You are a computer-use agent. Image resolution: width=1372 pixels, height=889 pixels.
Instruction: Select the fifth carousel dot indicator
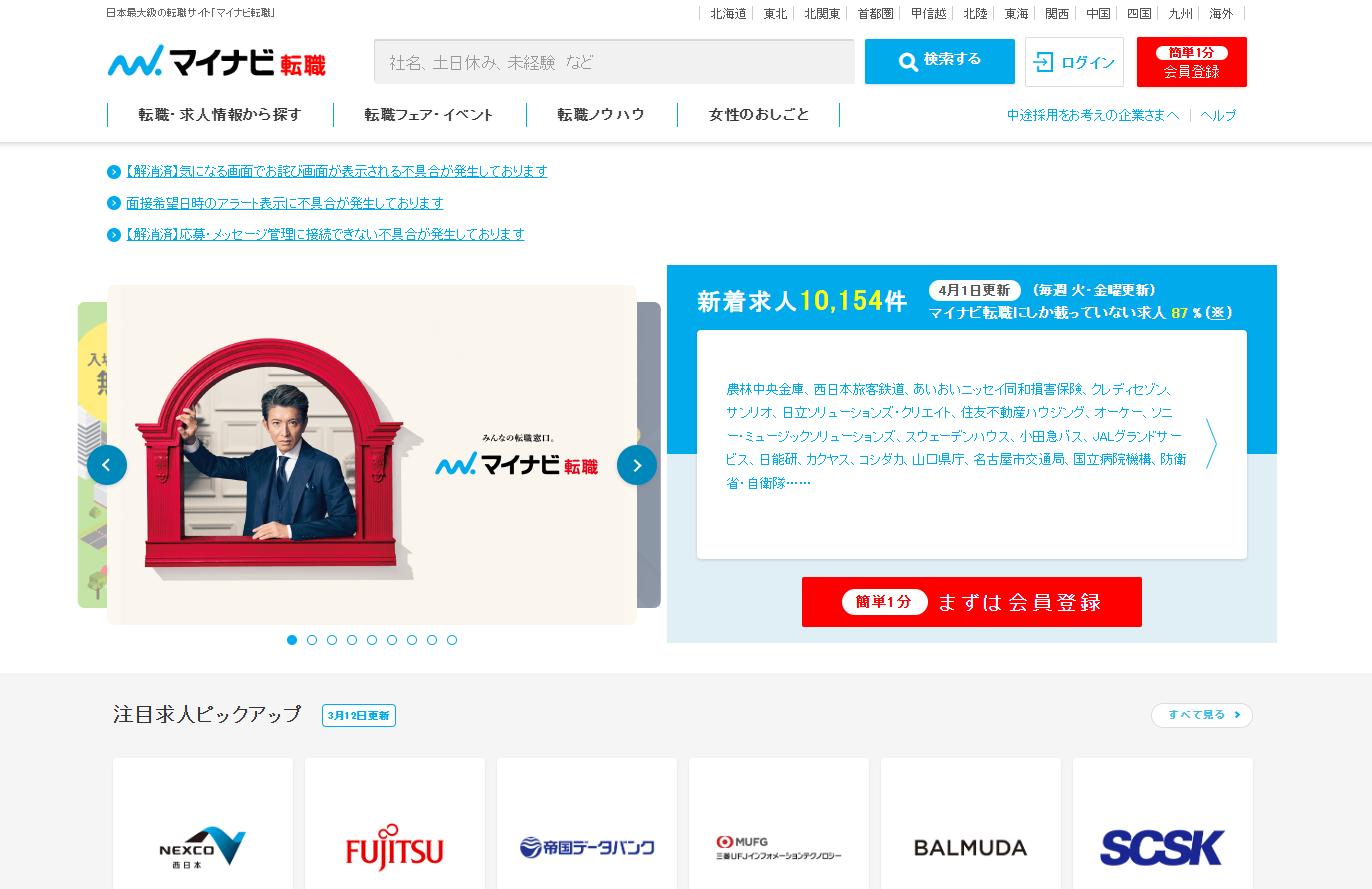click(x=372, y=640)
